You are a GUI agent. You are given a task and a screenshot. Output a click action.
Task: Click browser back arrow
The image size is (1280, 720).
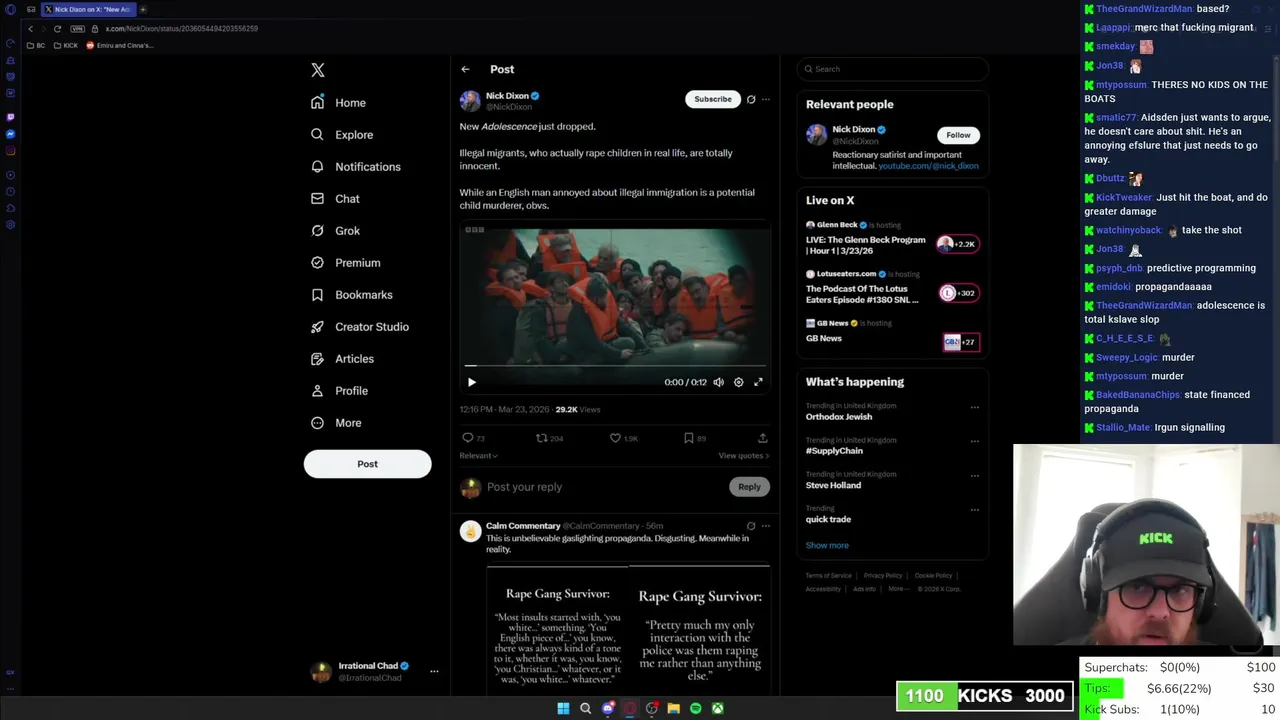pyautogui.click(x=30, y=28)
